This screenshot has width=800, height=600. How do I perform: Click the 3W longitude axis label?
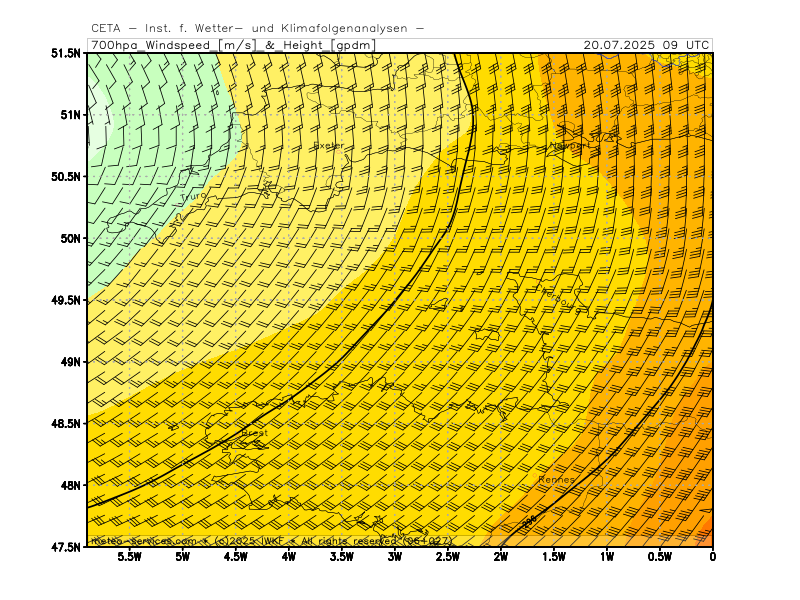395,557
